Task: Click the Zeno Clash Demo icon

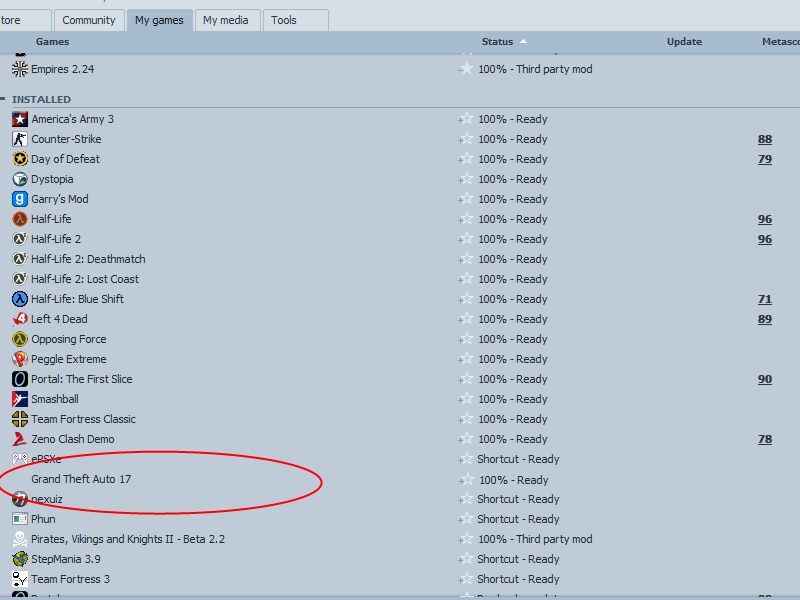Action: coord(20,439)
